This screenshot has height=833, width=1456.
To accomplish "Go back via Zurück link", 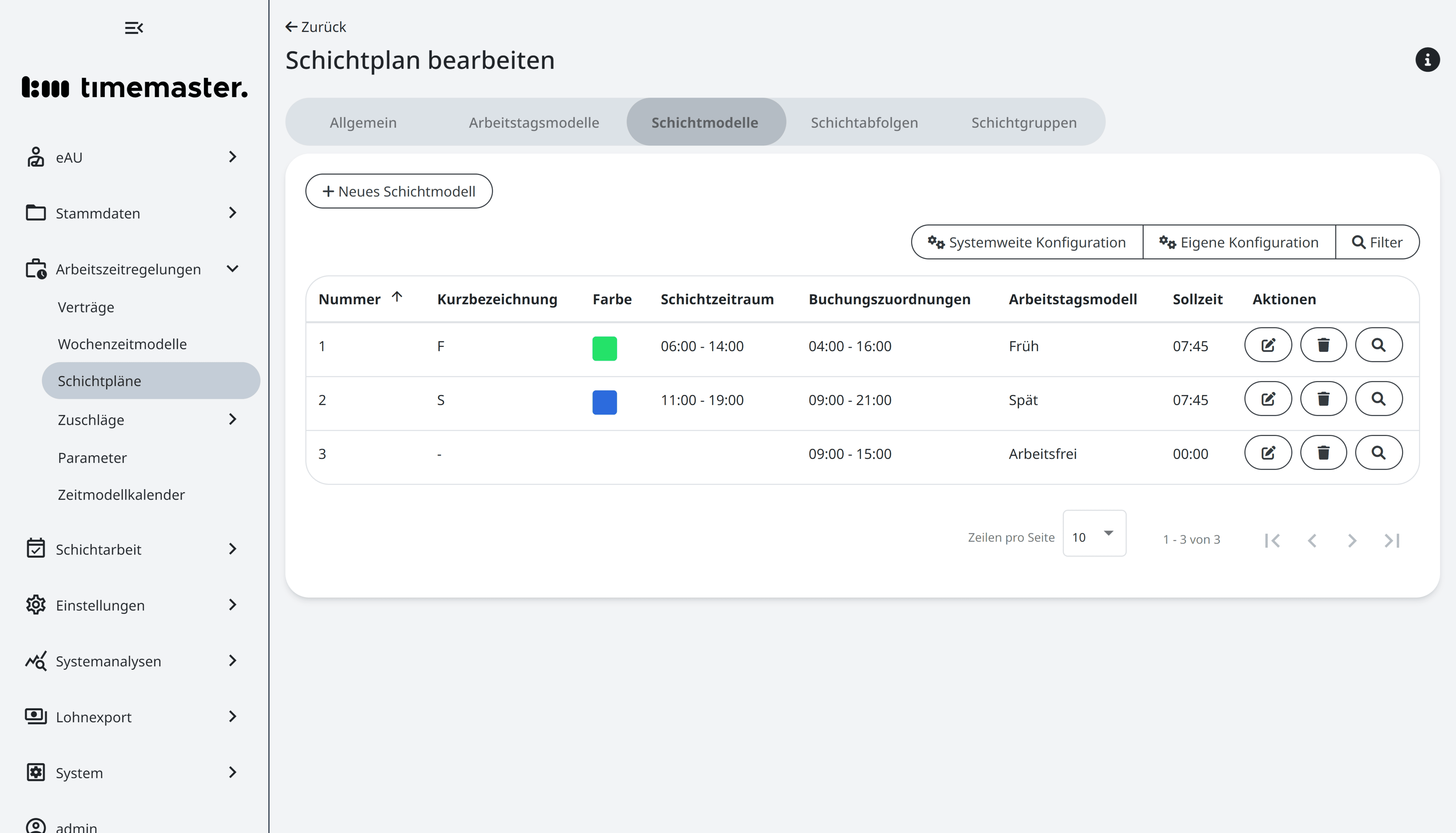I will coord(316,27).
